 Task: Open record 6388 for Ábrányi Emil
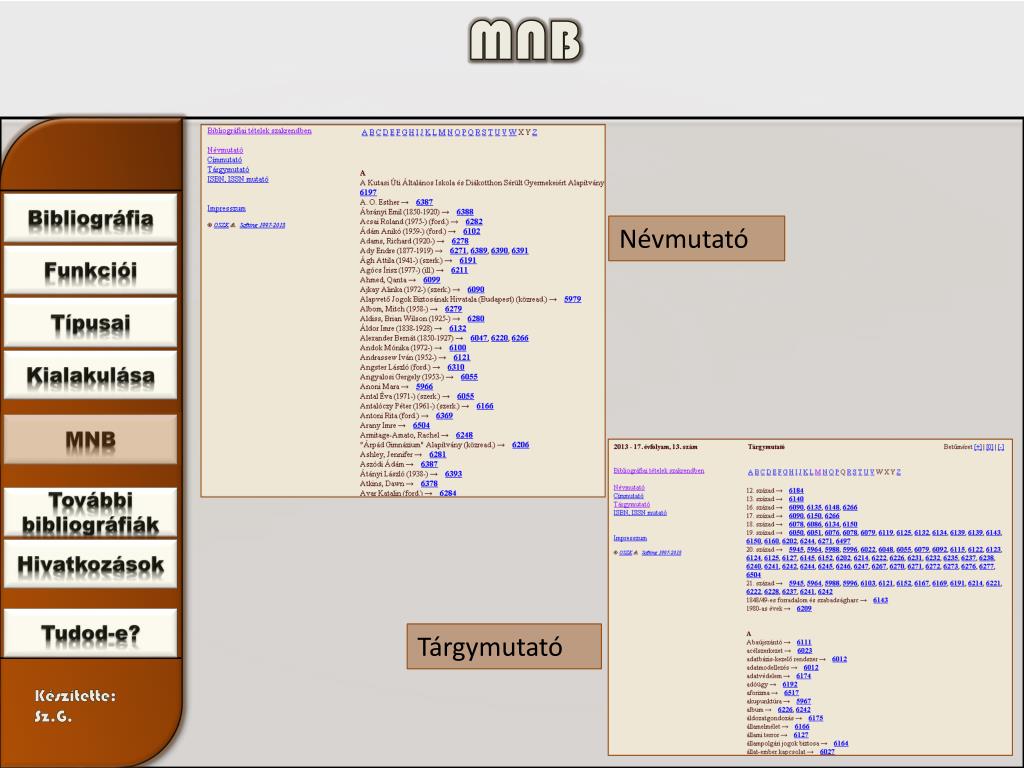tap(464, 212)
